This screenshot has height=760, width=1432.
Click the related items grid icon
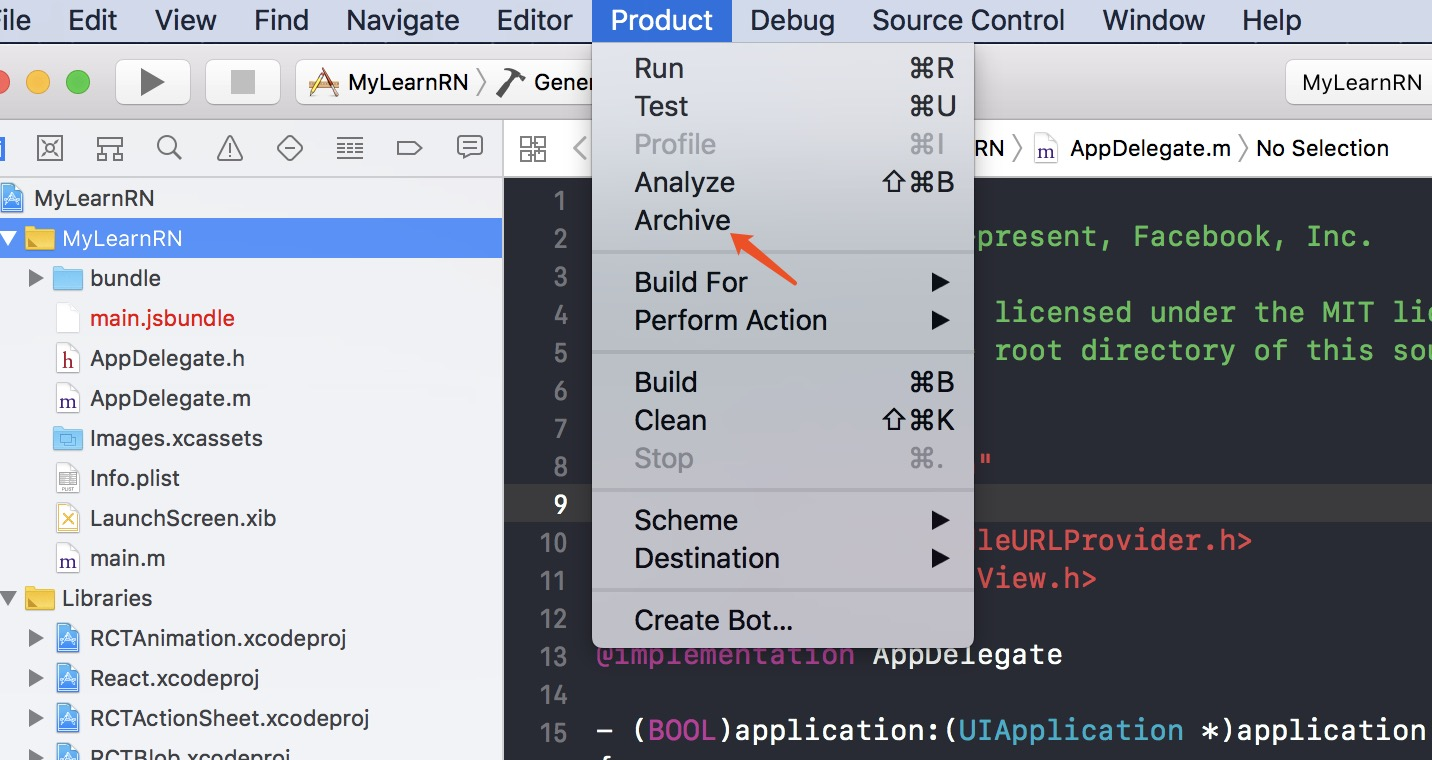(533, 149)
